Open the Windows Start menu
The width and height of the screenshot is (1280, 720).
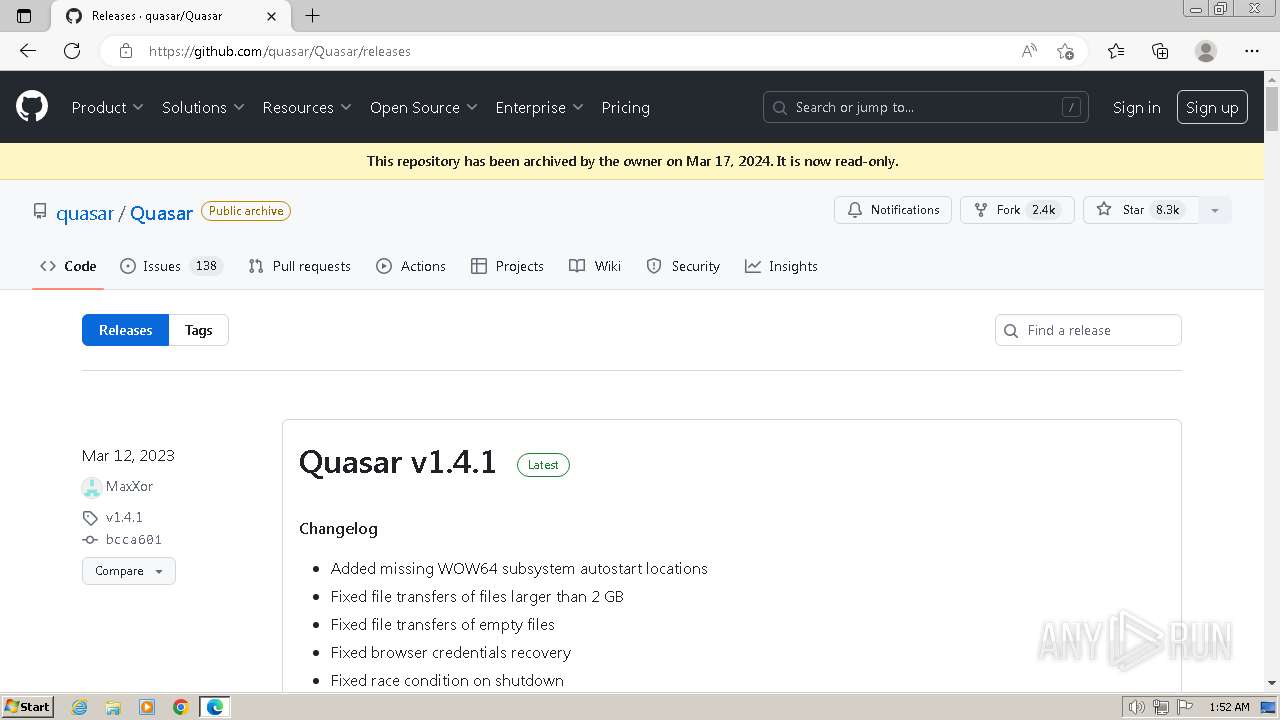tap(27, 707)
